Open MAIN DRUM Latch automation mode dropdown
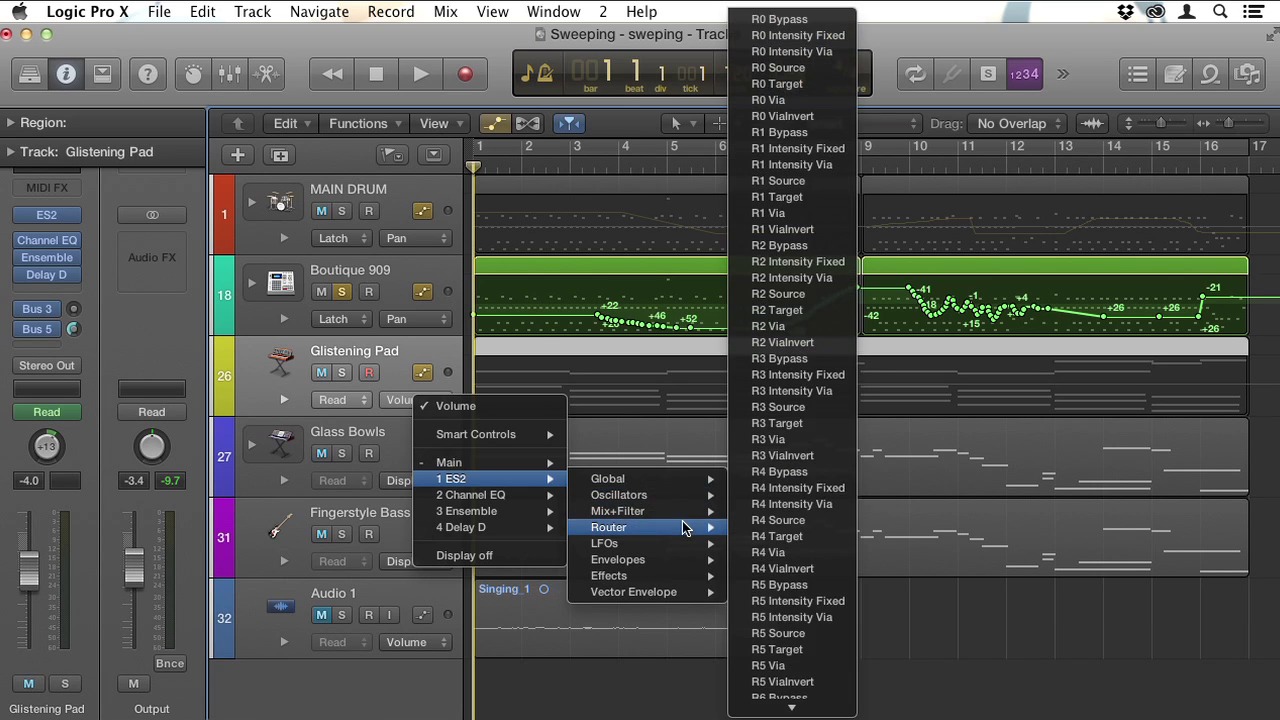 click(343, 238)
